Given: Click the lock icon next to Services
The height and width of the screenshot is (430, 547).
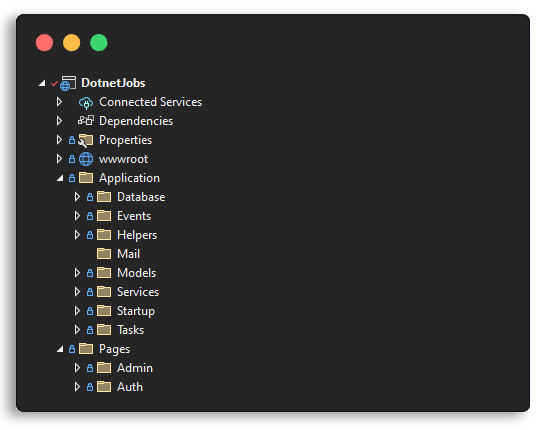Looking at the screenshot, I should point(90,292).
